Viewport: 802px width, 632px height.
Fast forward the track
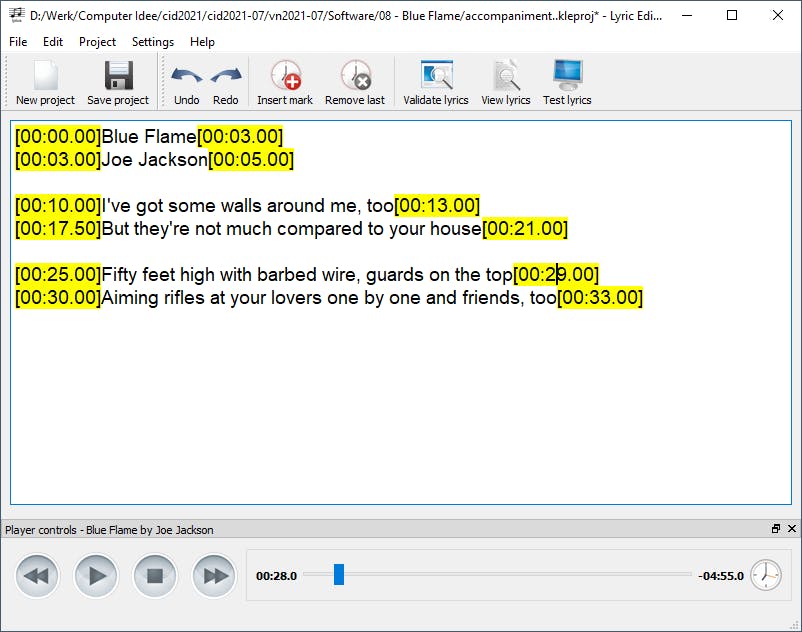pos(214,576)
